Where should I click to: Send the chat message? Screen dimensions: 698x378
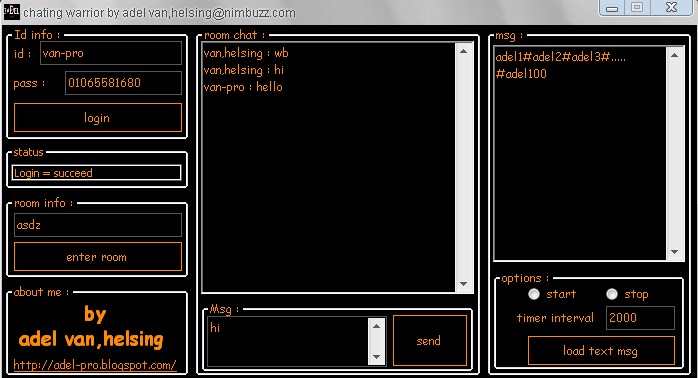click(x=430, y=341)
